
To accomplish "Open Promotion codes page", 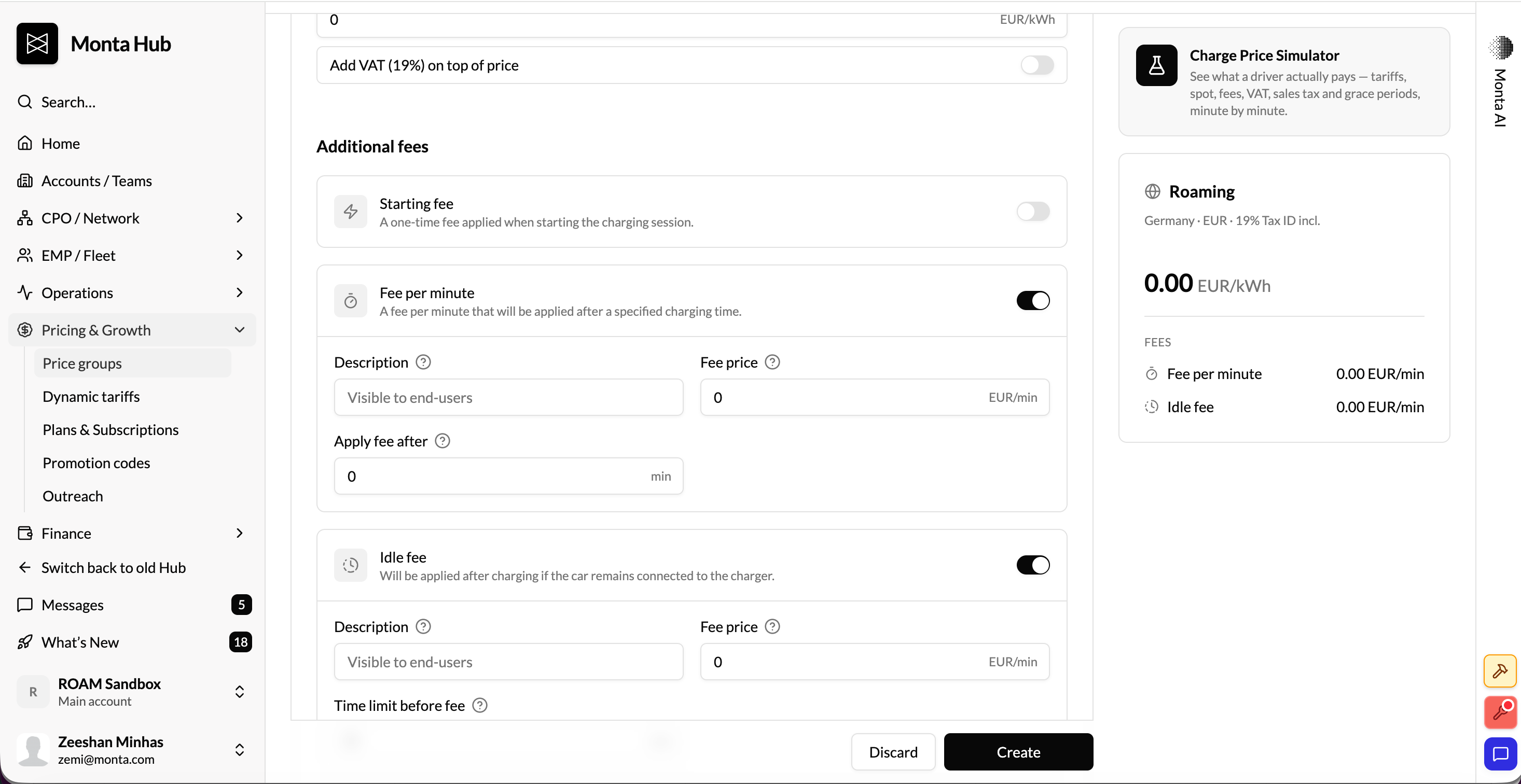I will click(132, 464).
